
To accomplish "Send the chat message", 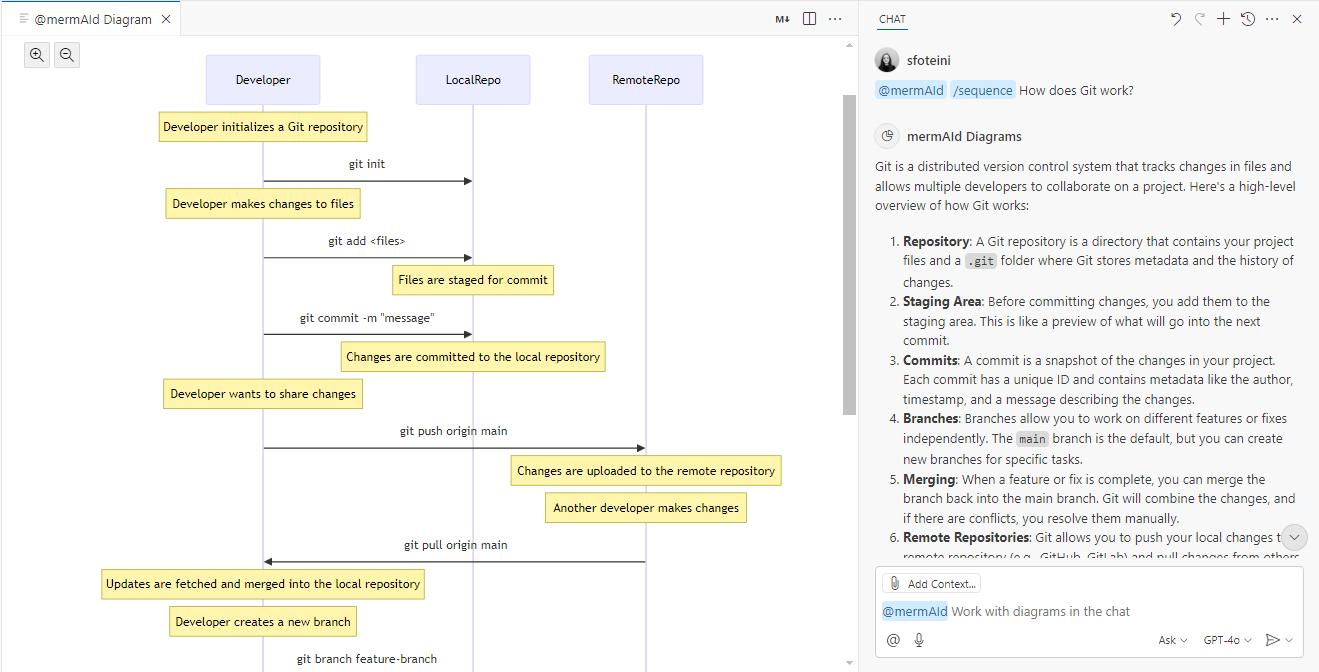I will pyautogui.click(x=1272, y=640).
